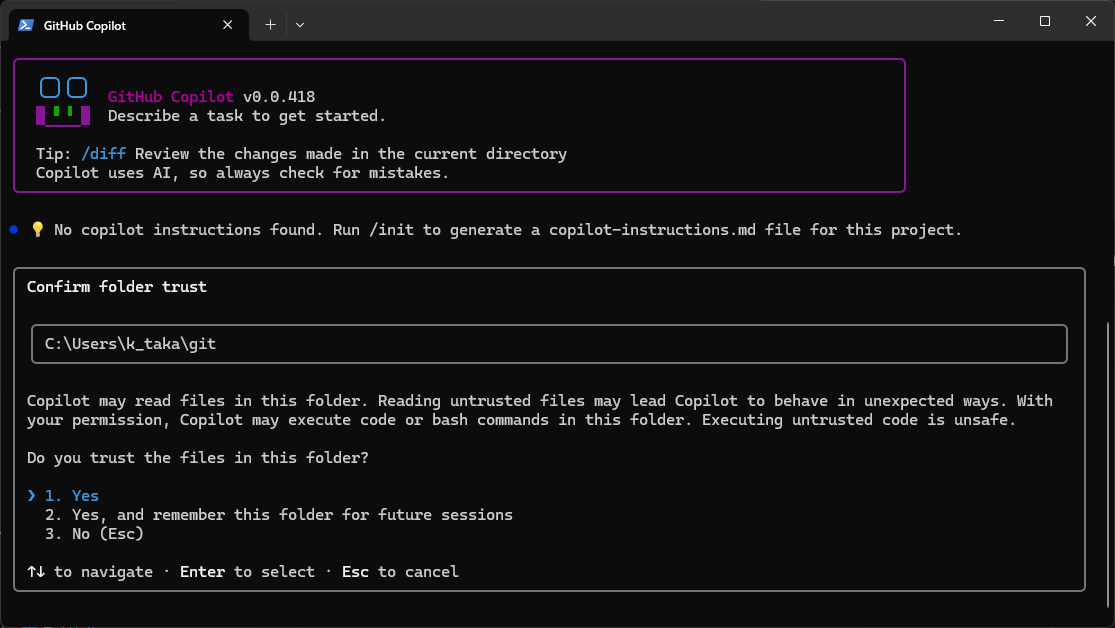Click the blue bullet dot beside the tip
1115x628 pixels.
[14, 230]
